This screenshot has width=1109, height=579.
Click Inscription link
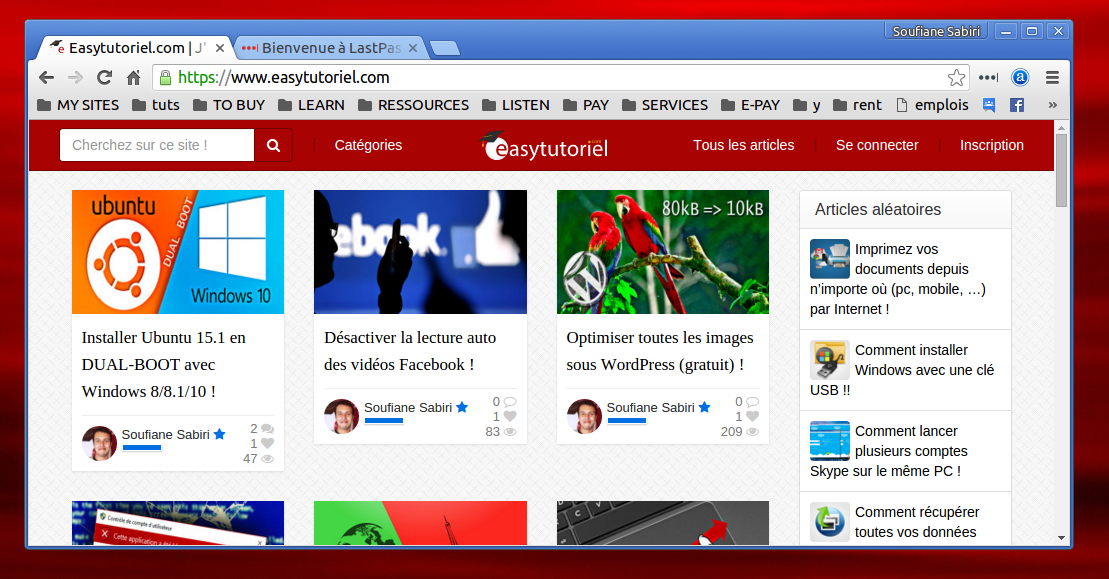(992, 145)
